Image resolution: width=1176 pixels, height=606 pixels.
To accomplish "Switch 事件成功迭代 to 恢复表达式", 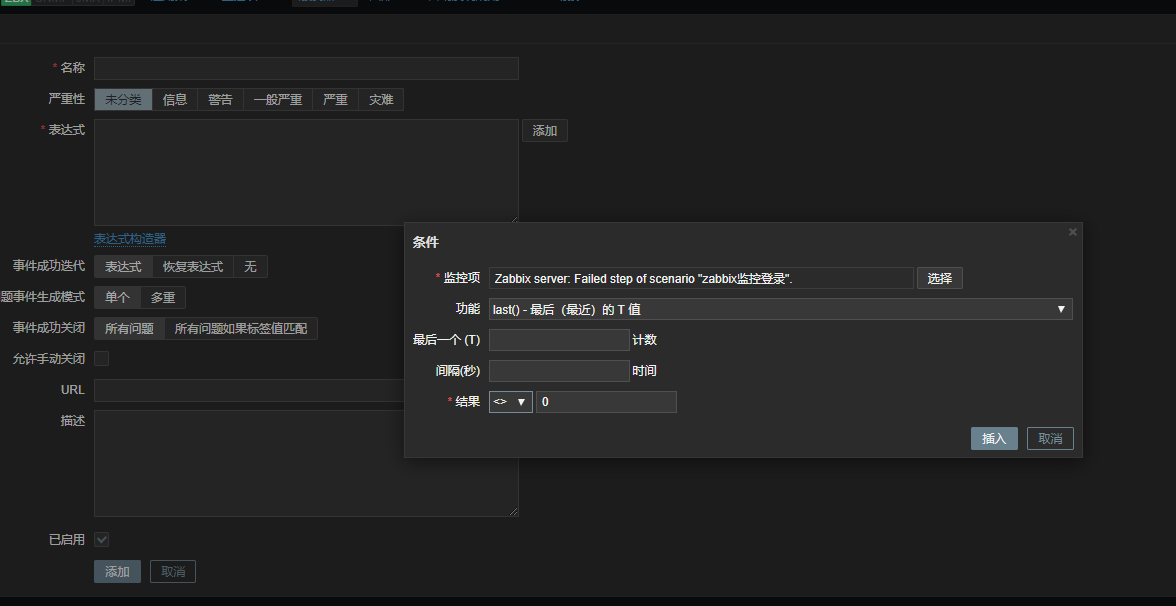I will point(193,267).
